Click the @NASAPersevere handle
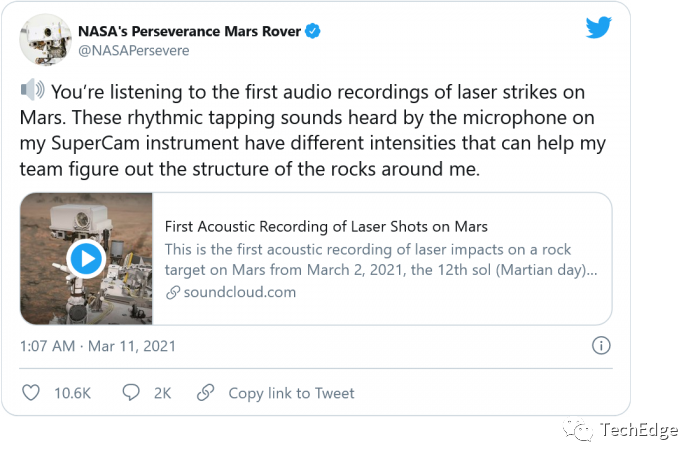The width and height of the screenshot is (700, 462). point(133,51)
